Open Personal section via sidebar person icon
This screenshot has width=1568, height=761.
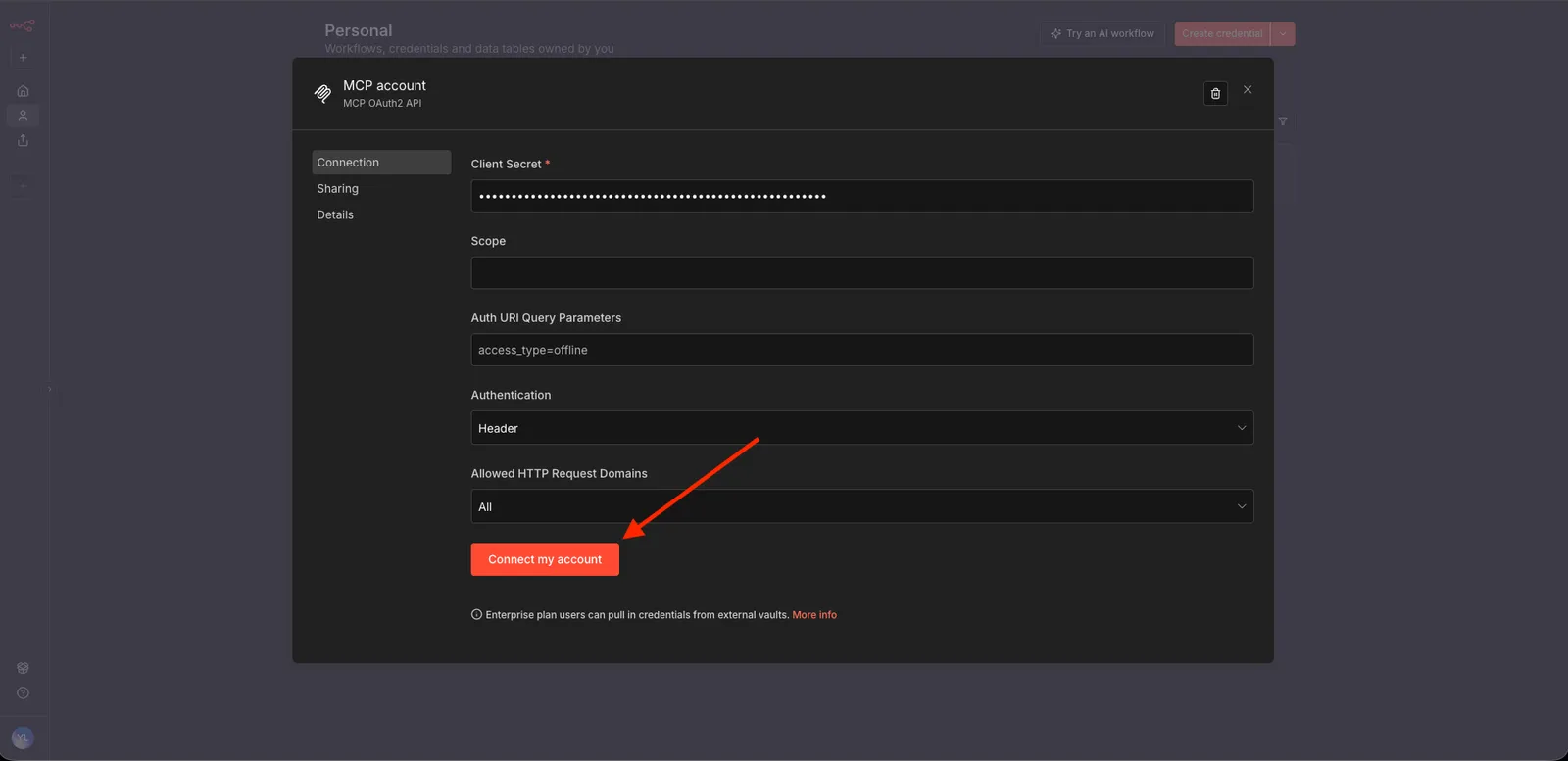click(x=23, y=116)
